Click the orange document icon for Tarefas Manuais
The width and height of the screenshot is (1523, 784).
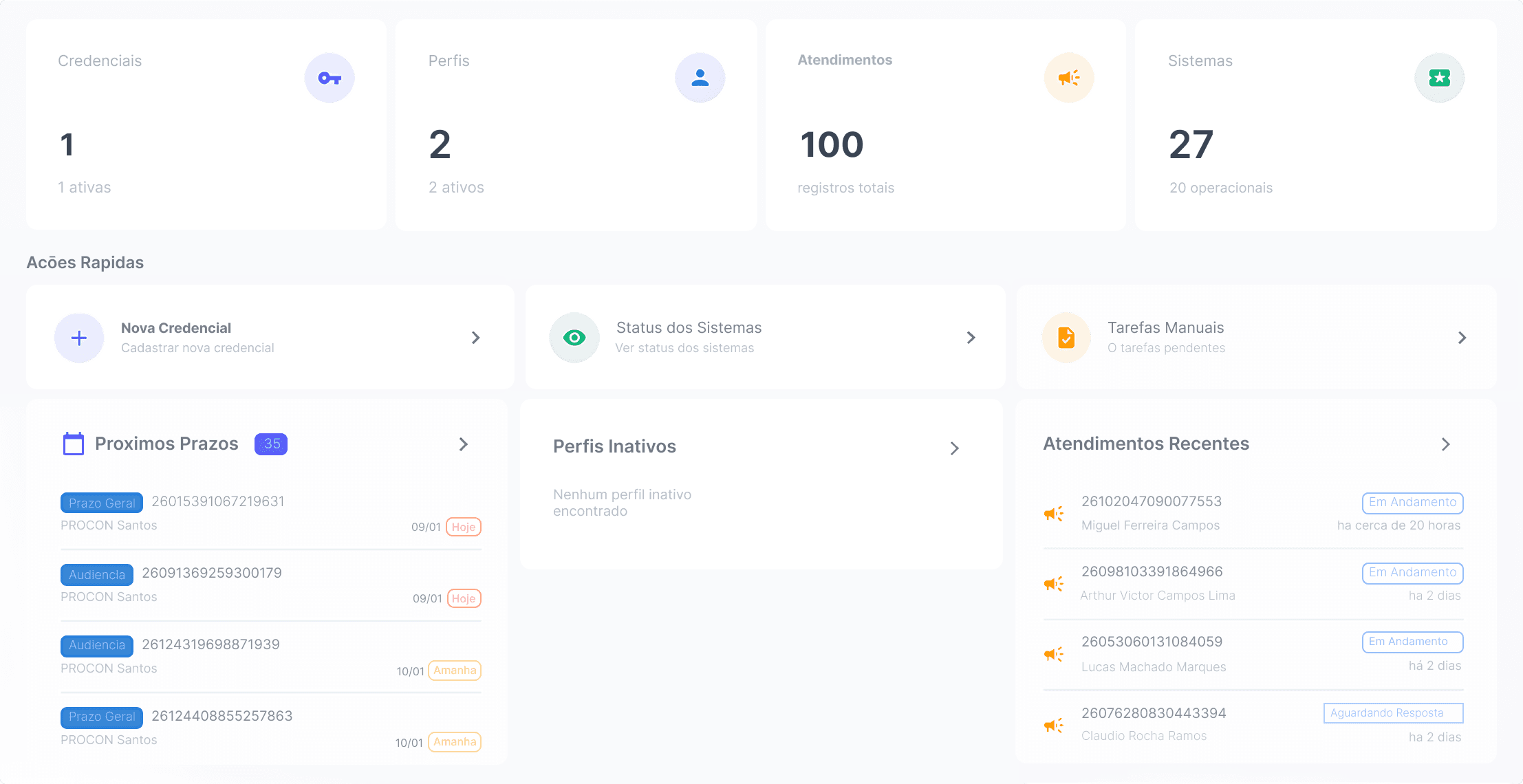(1066, 338)
